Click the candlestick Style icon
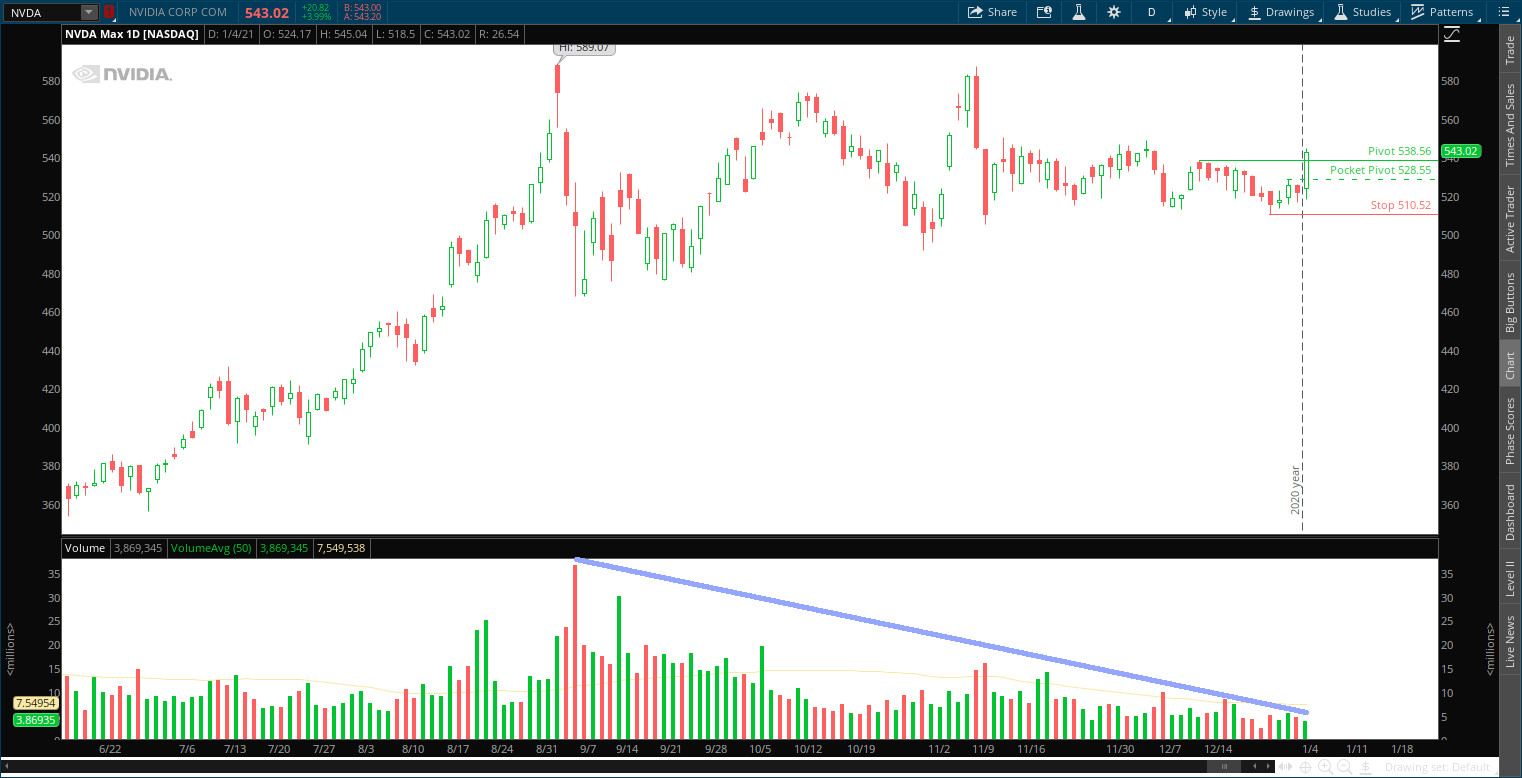Image resolution: width=1522 pixels, height=778 pixels. coord(1191,12)
